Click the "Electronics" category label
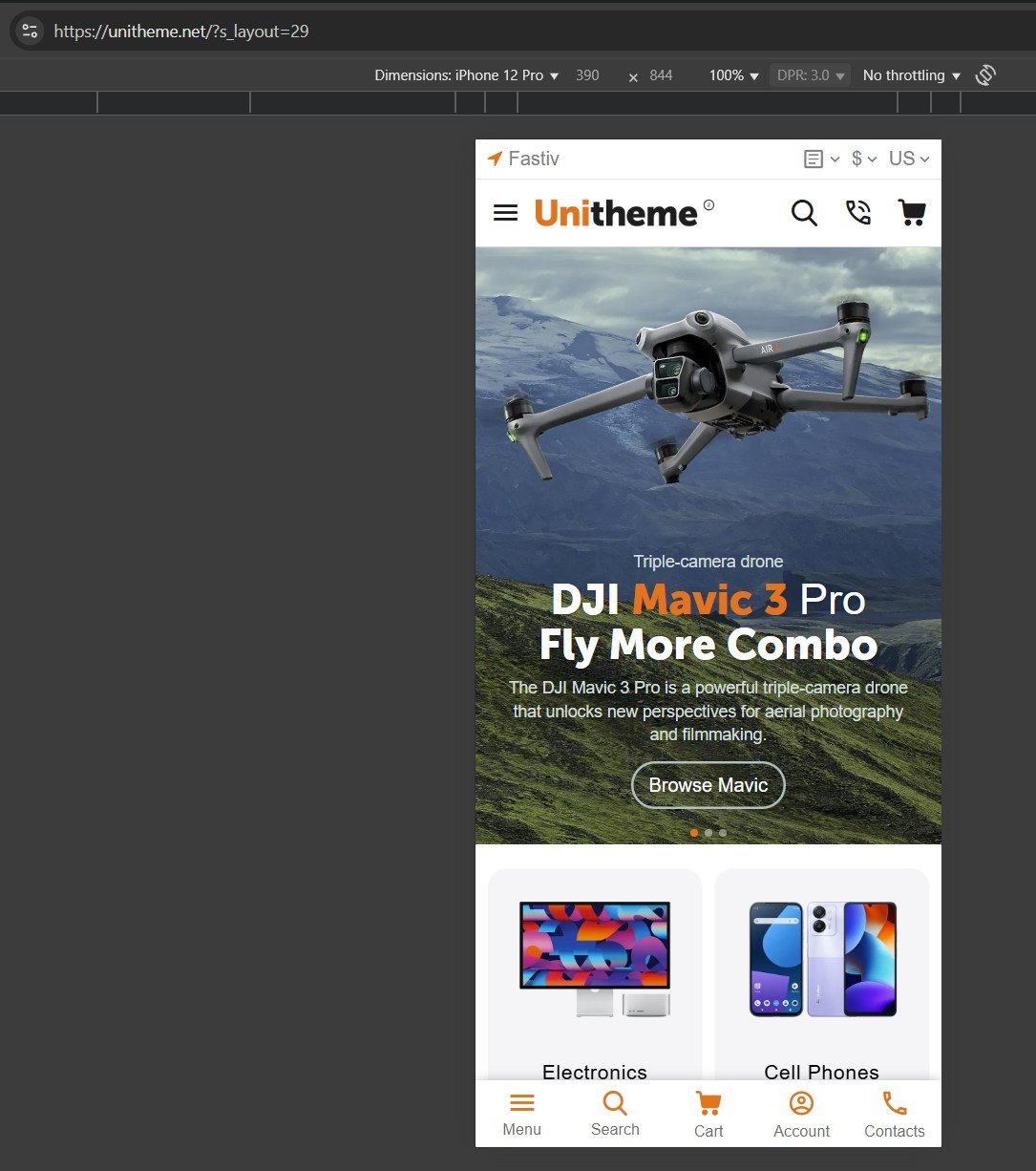Viewport: 1036px width, 1171px height. [x=595, y=1072]
